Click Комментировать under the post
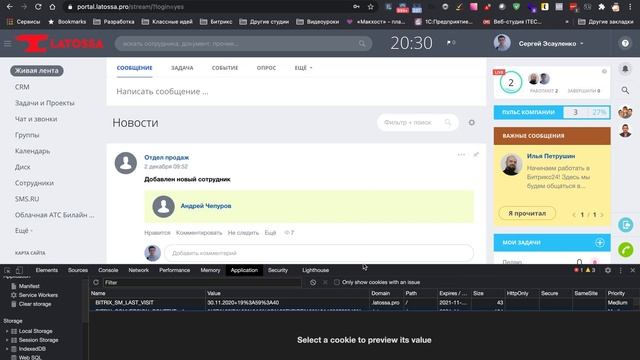 pyautogui.click(x=199, y=233)
